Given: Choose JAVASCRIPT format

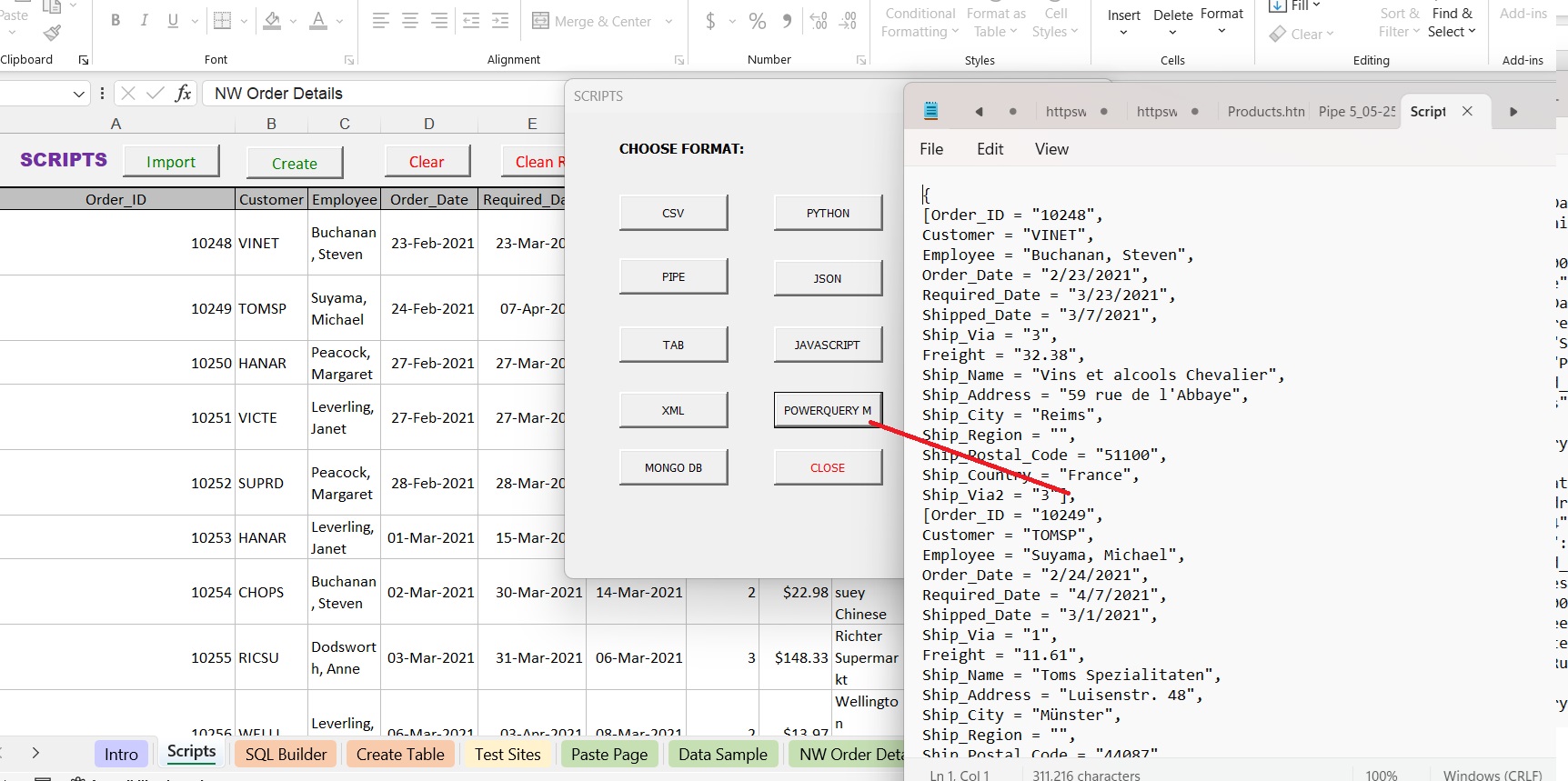Looking at the screenshot, I should coord(828,345).
